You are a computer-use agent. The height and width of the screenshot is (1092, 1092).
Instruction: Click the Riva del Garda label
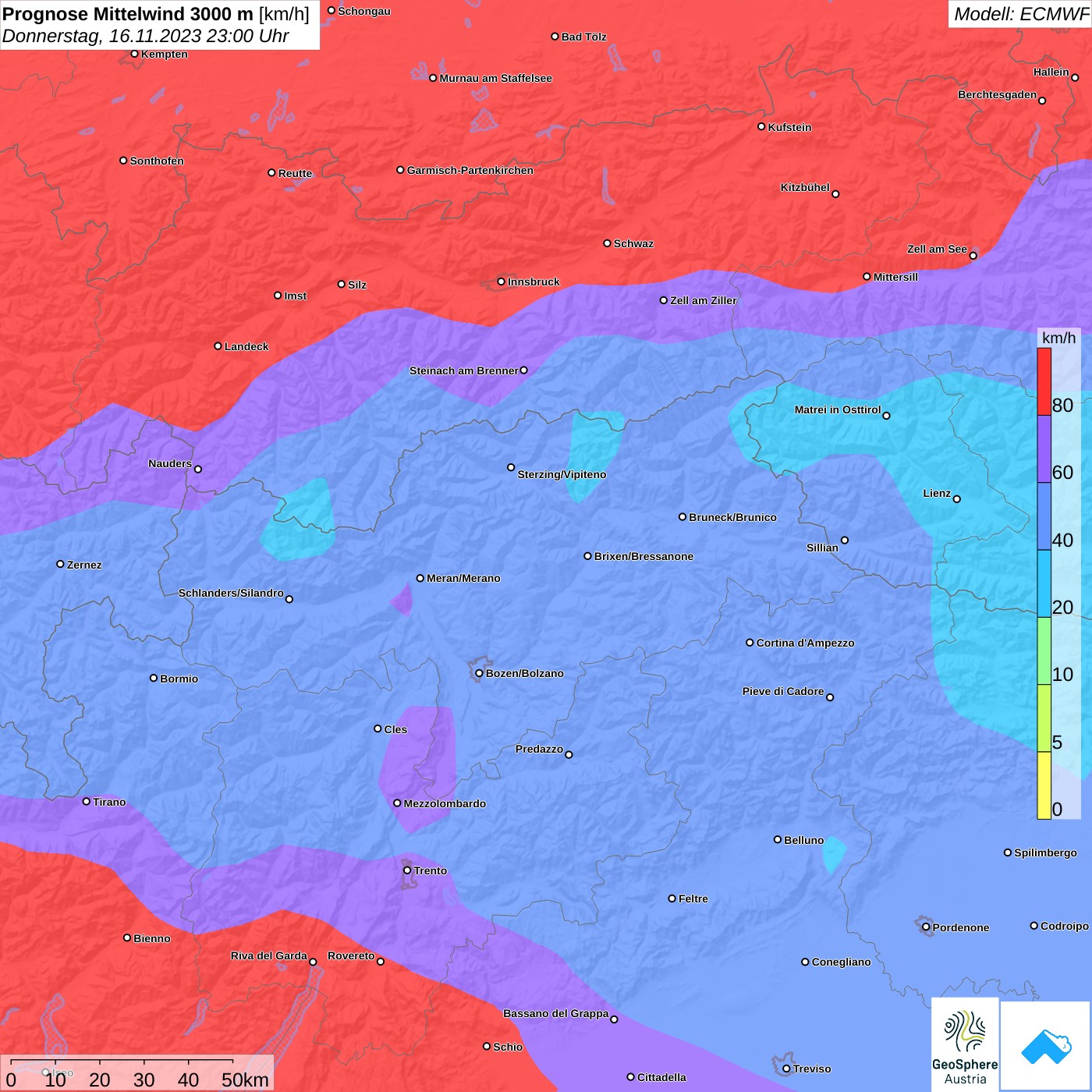click(x=269, y=955)
